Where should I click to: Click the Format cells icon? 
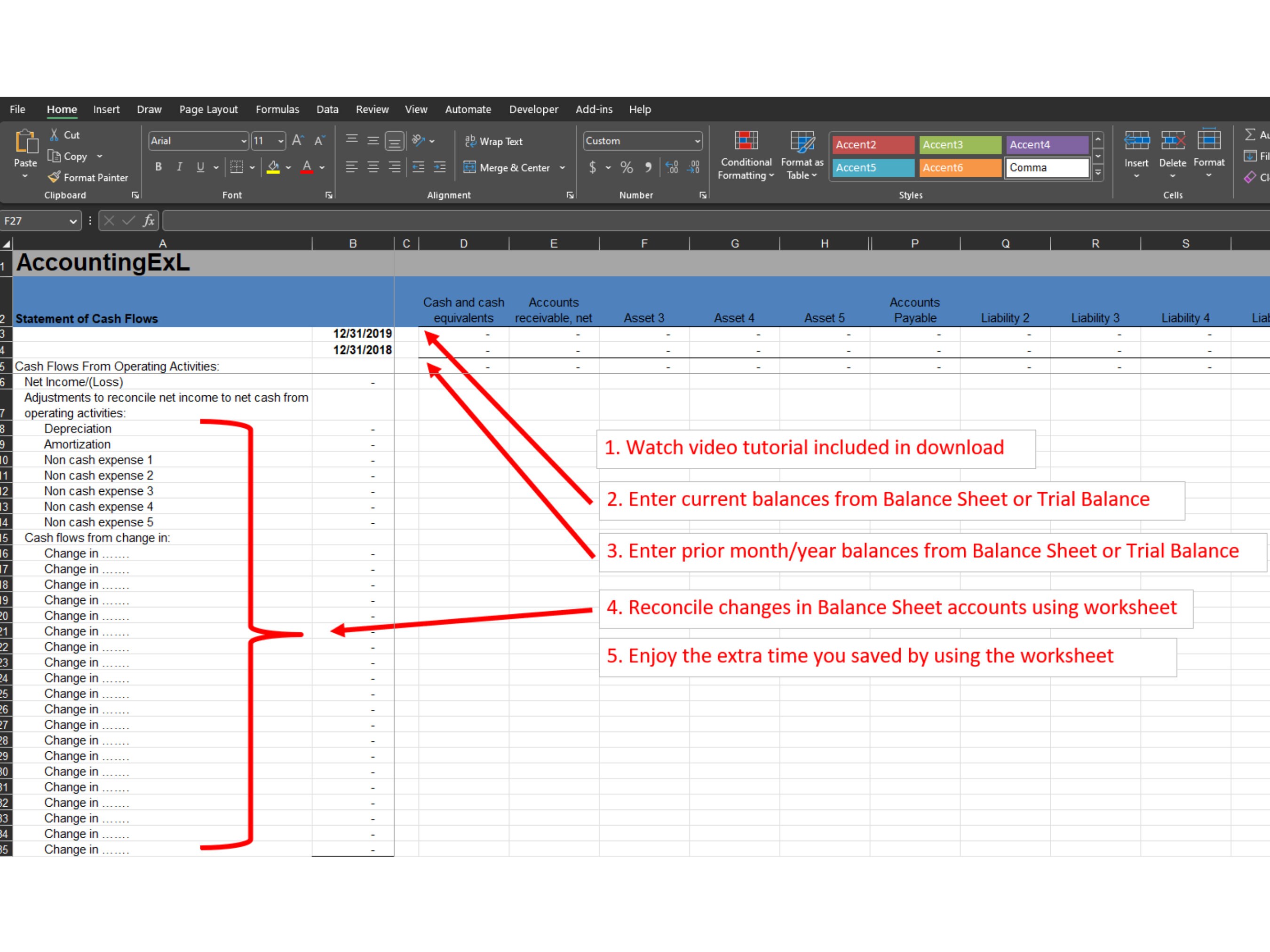point(1208,141)
